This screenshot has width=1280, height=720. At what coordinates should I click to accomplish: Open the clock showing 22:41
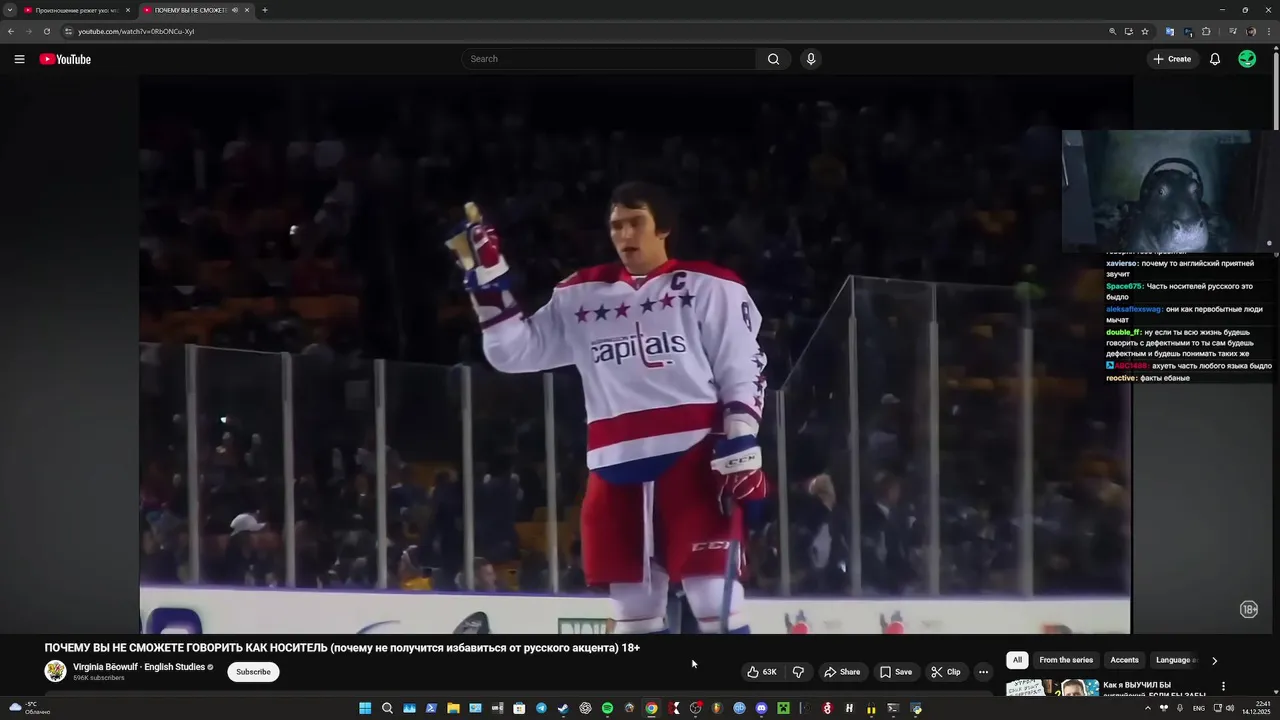(x=1256, y=708)
